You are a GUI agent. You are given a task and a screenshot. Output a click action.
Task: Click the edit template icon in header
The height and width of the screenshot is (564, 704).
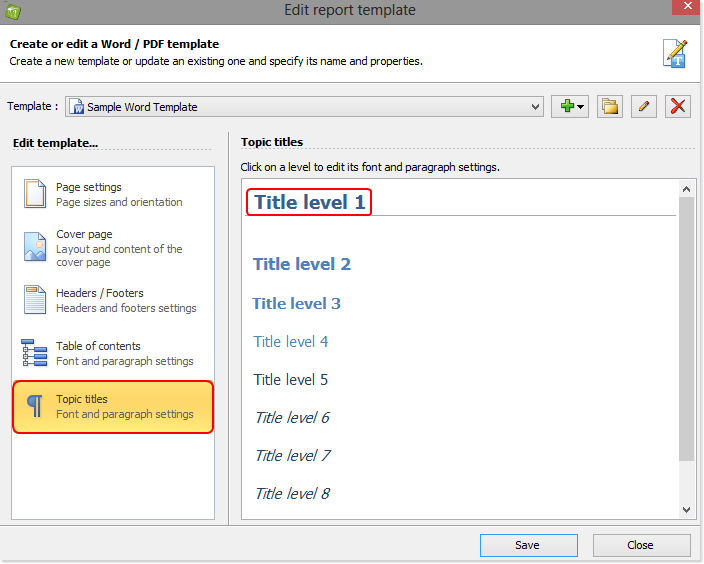coord(675,53)
